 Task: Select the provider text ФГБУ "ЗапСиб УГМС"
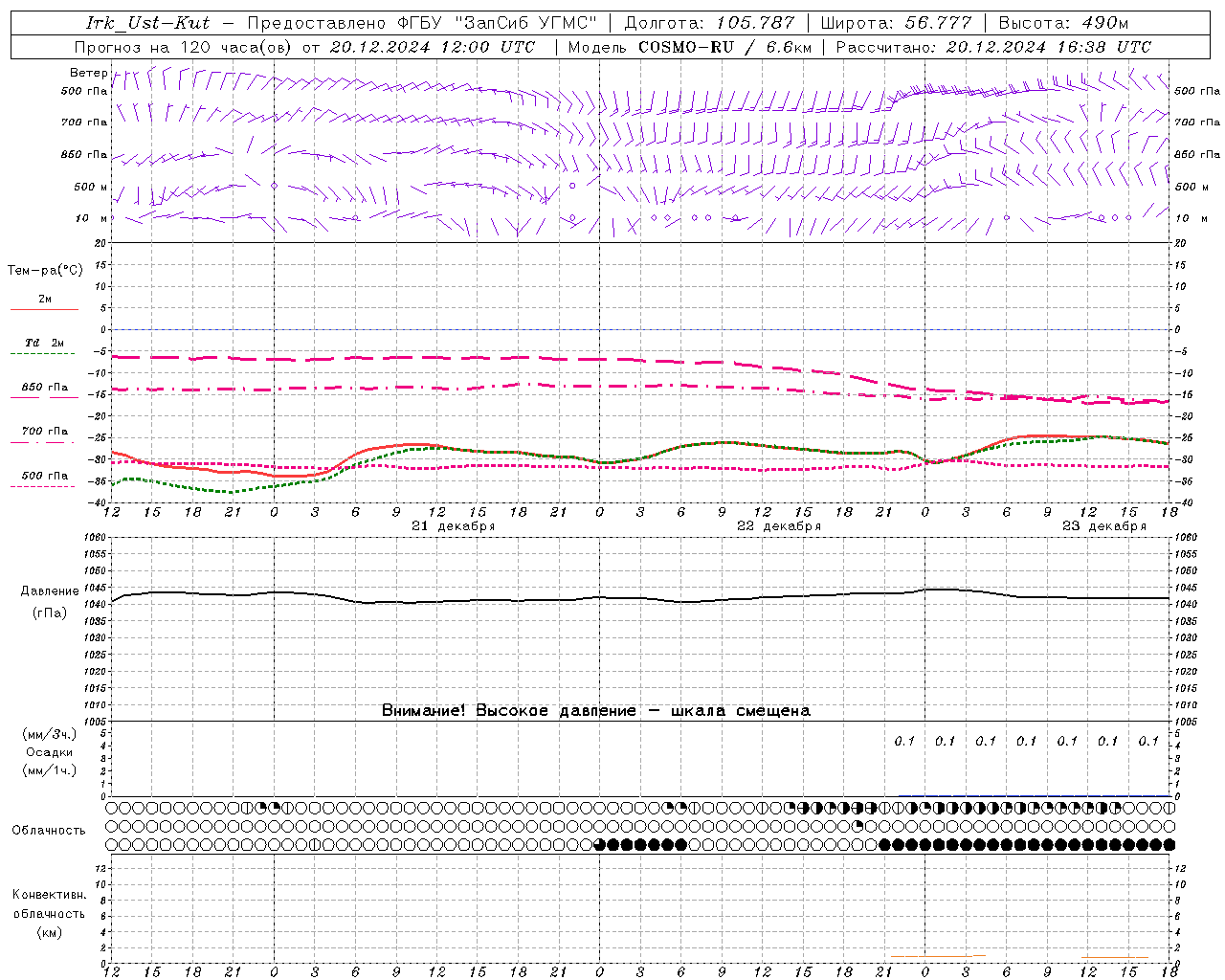coord(496,23)
